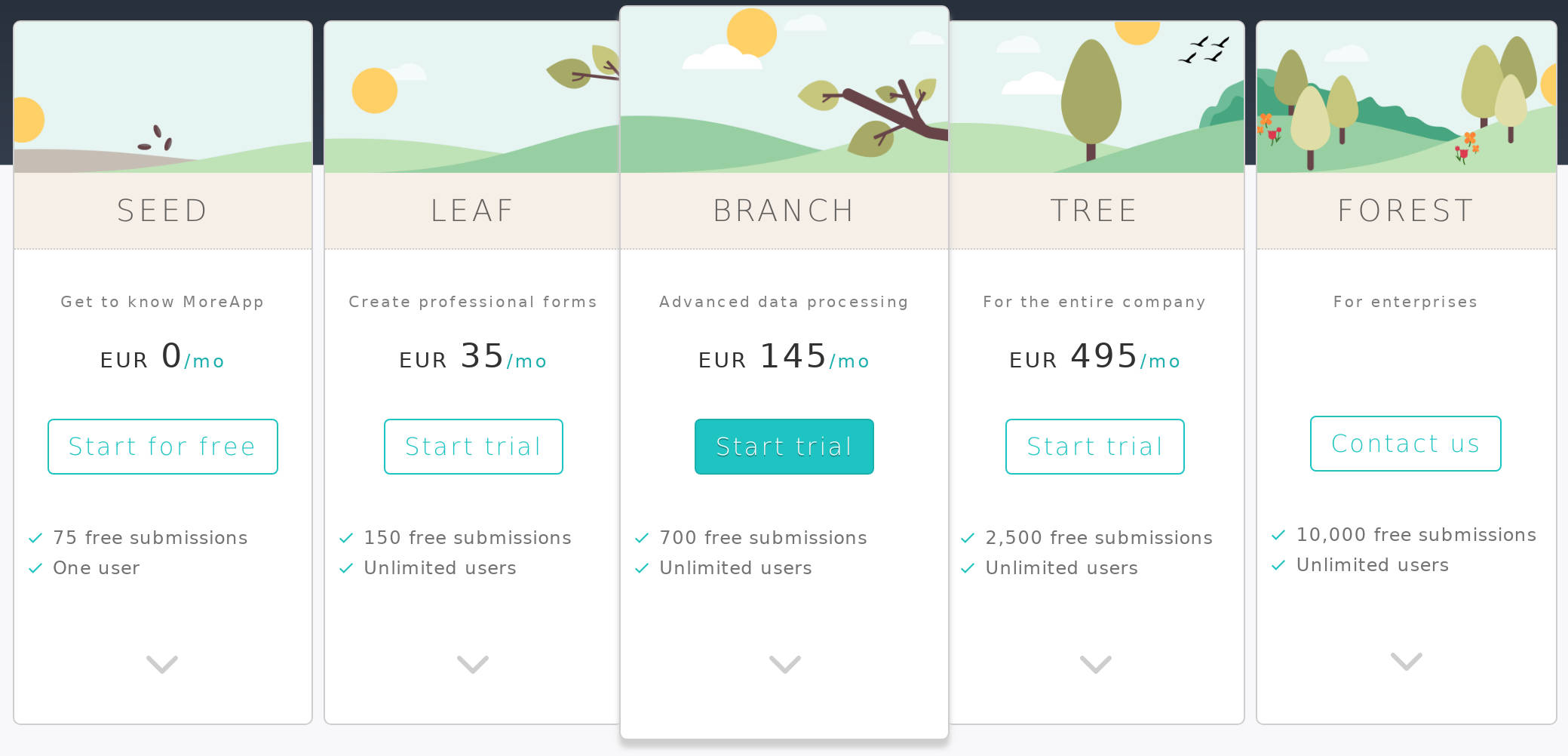Click the checkmark next to 150 free submissions
Image resolution: width=1568 pixels, height=756 pixels.
pyautogui.click(x=346, y=537)
